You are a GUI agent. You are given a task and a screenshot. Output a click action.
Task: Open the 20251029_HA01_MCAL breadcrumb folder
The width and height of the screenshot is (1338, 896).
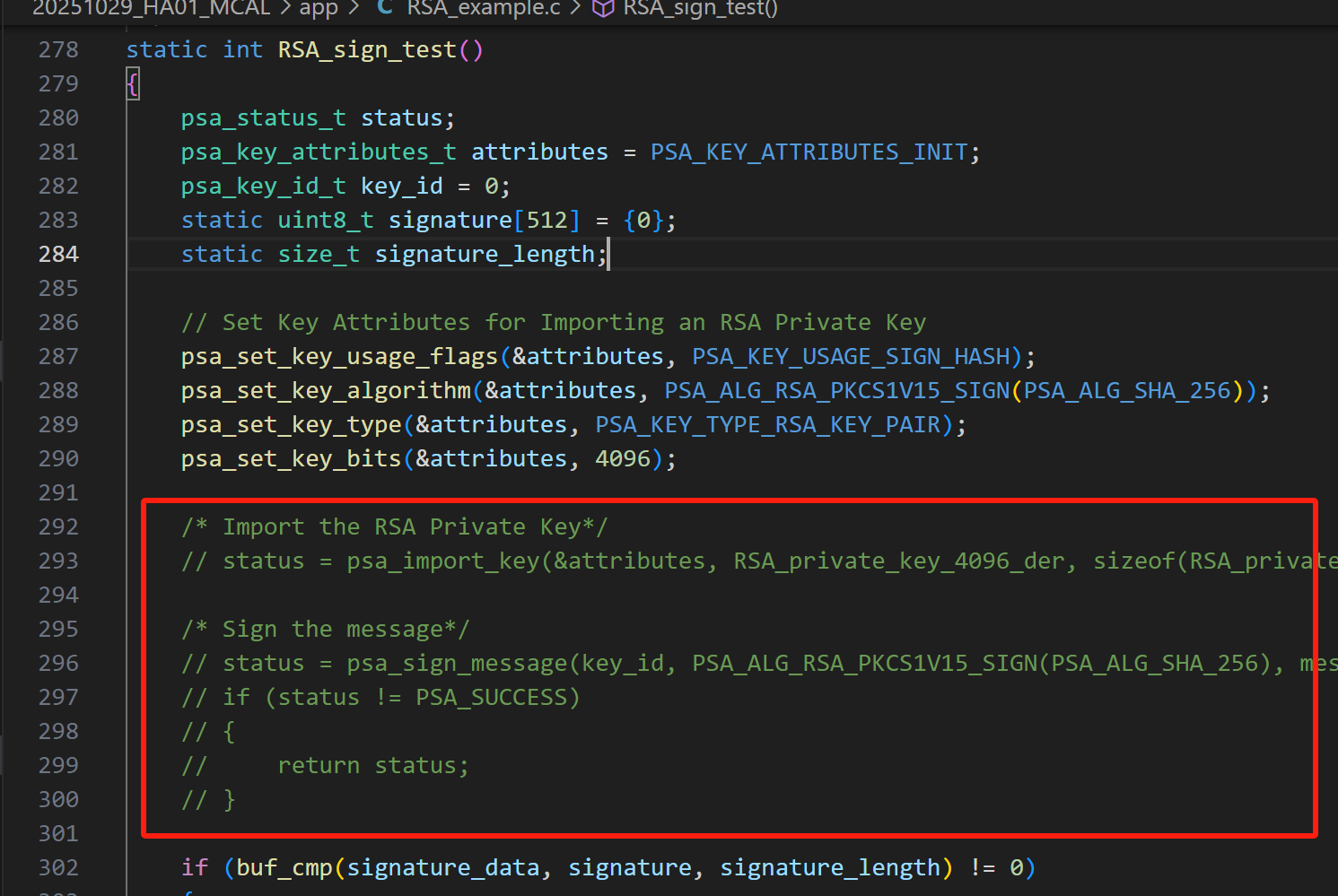(151, 8)
